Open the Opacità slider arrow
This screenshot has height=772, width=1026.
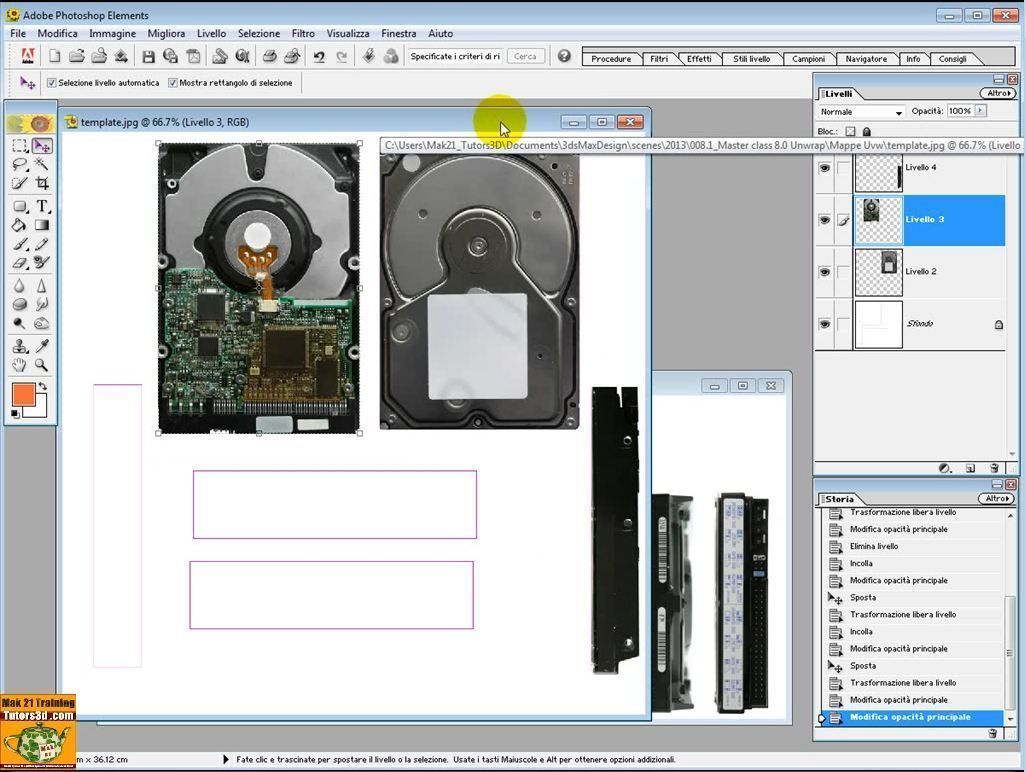click(980, 111)
